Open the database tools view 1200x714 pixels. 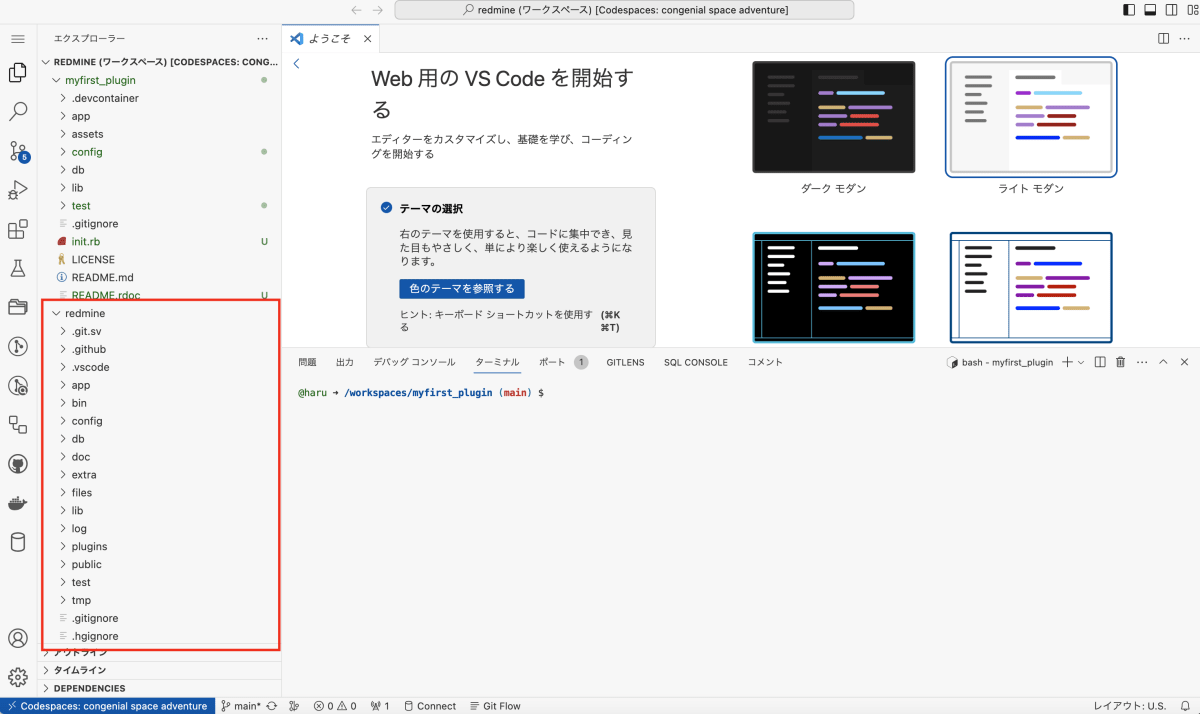tap(16, 540)
